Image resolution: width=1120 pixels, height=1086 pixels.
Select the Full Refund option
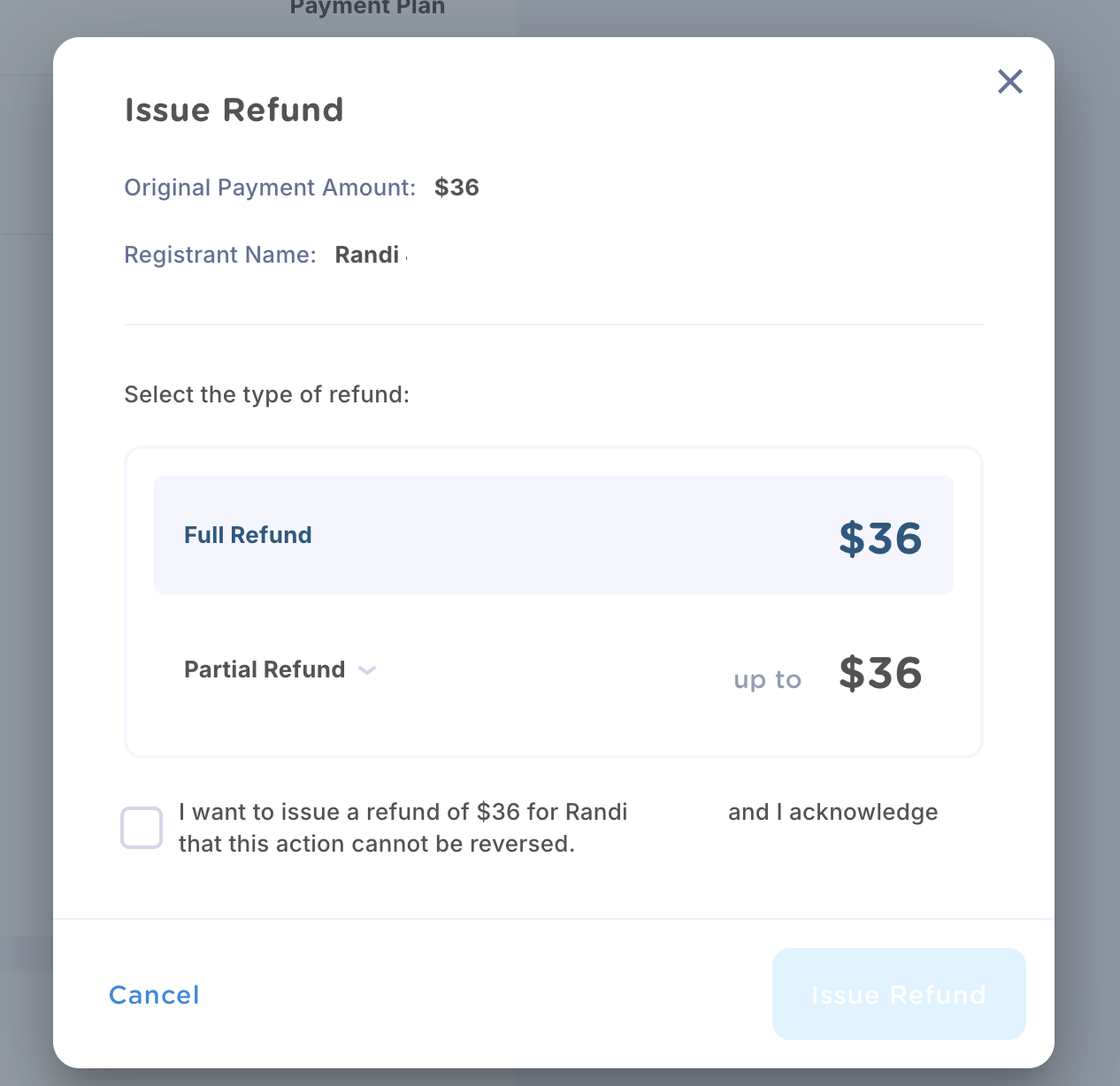tap(554, 535)
